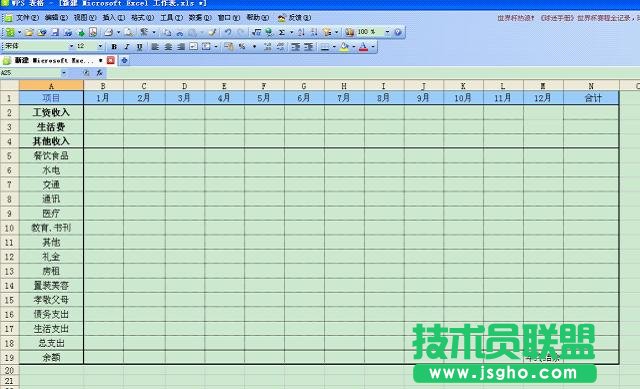Screen dimensions: 640x389
Task: Click the Cut scissors icon
Action: point(180,32)
